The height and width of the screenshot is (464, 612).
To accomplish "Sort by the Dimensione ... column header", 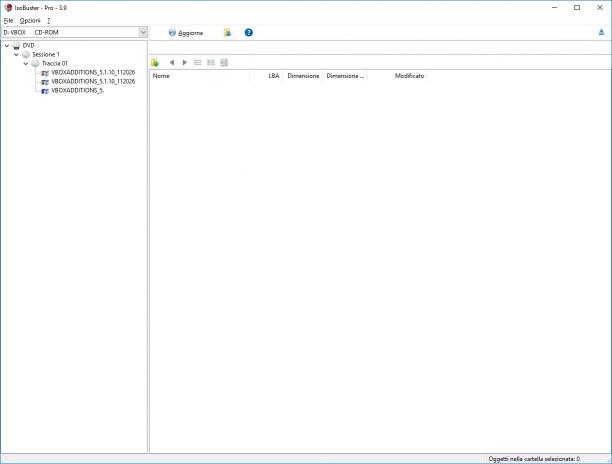I will pyautogui.click(x=345, y=76).
